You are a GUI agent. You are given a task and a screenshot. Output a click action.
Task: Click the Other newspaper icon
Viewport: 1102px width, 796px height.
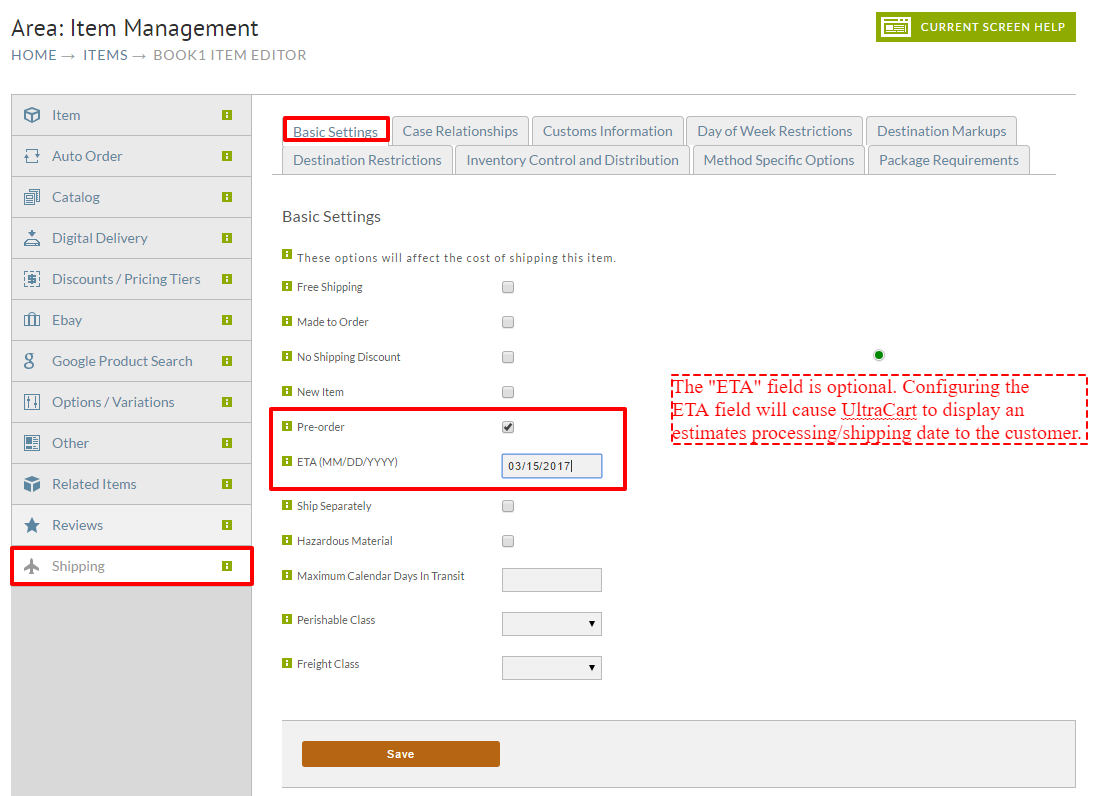coord(32,443)
